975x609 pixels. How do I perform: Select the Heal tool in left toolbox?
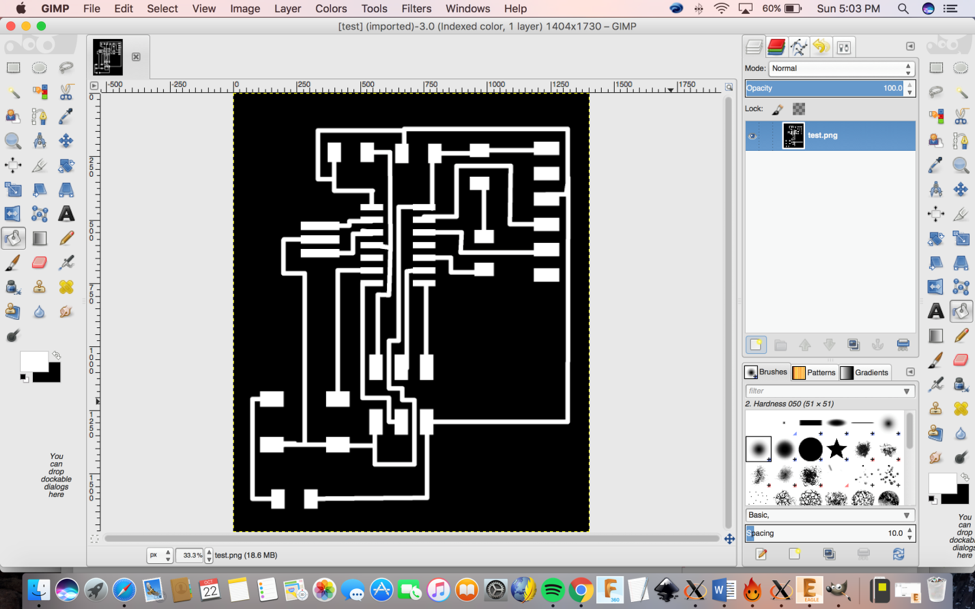click(66, 287)
